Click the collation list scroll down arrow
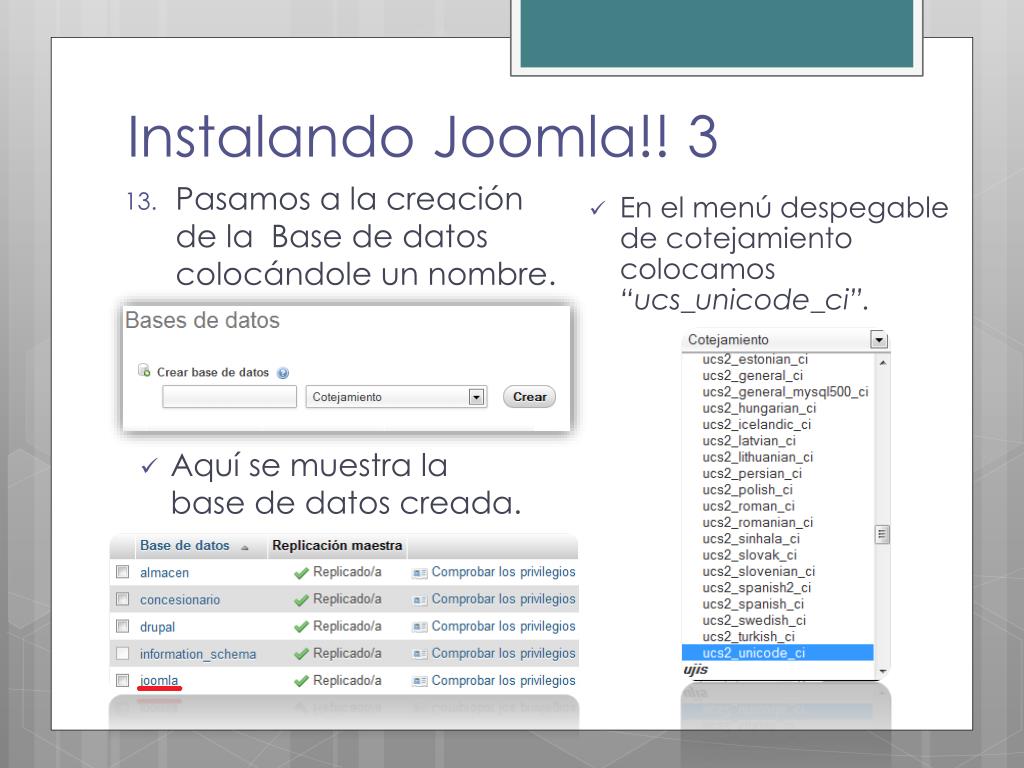 pos(882,671)
